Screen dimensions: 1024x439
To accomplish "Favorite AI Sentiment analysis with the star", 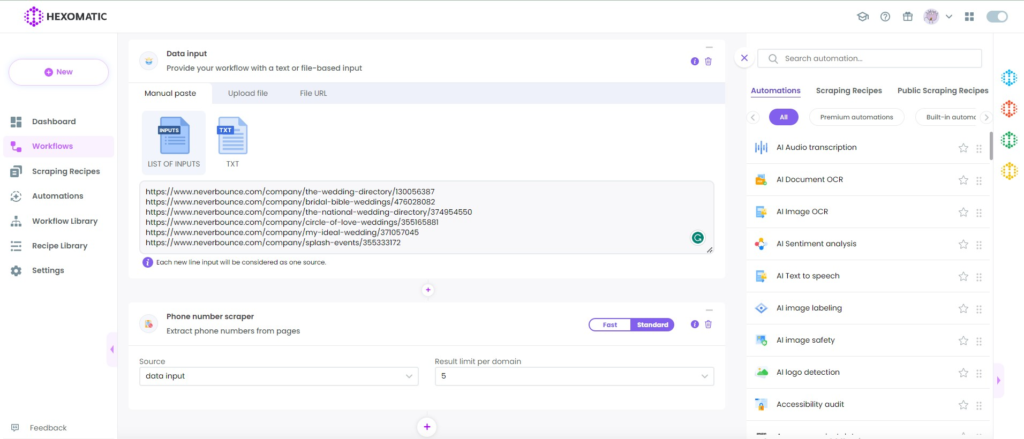I will pyautogui.click(x=963, y=244).
